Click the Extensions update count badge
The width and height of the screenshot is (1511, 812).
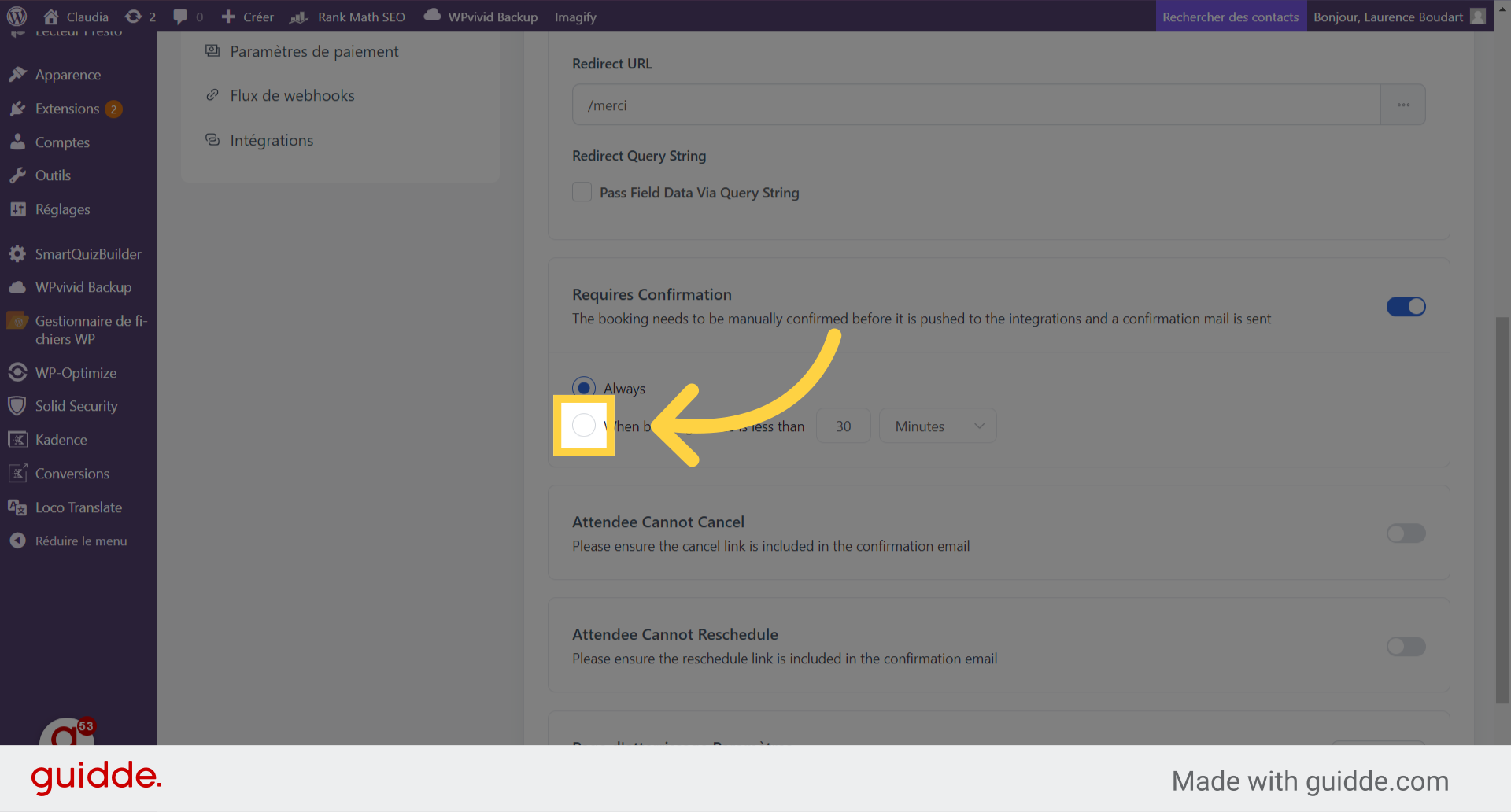coord(114,109)
